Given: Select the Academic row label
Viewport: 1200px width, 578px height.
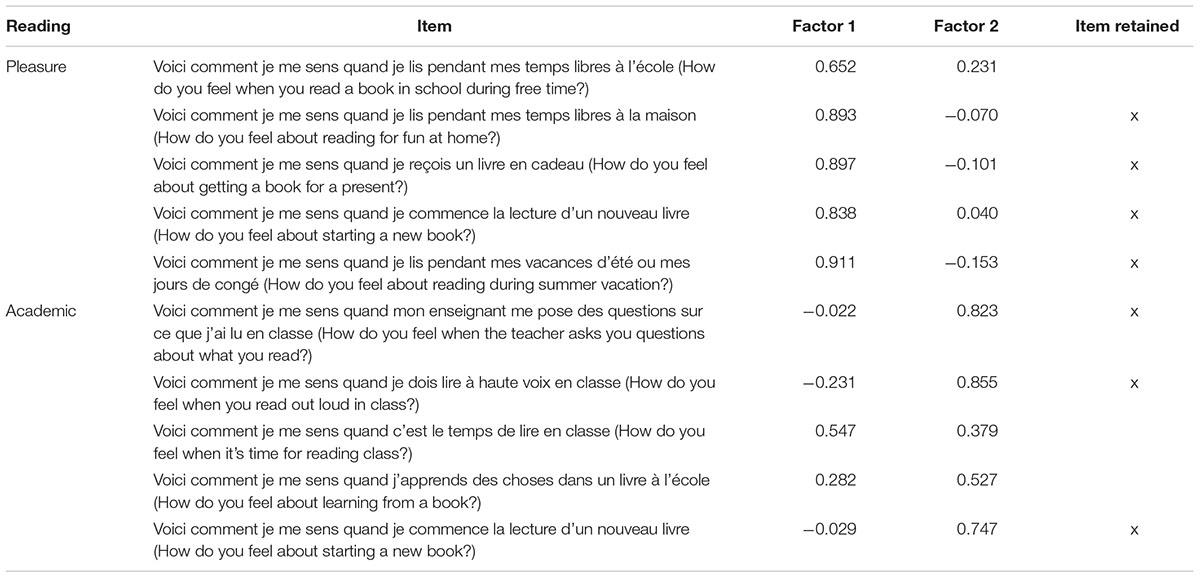Looking at the screenshot, I should (x=41, y=311).
